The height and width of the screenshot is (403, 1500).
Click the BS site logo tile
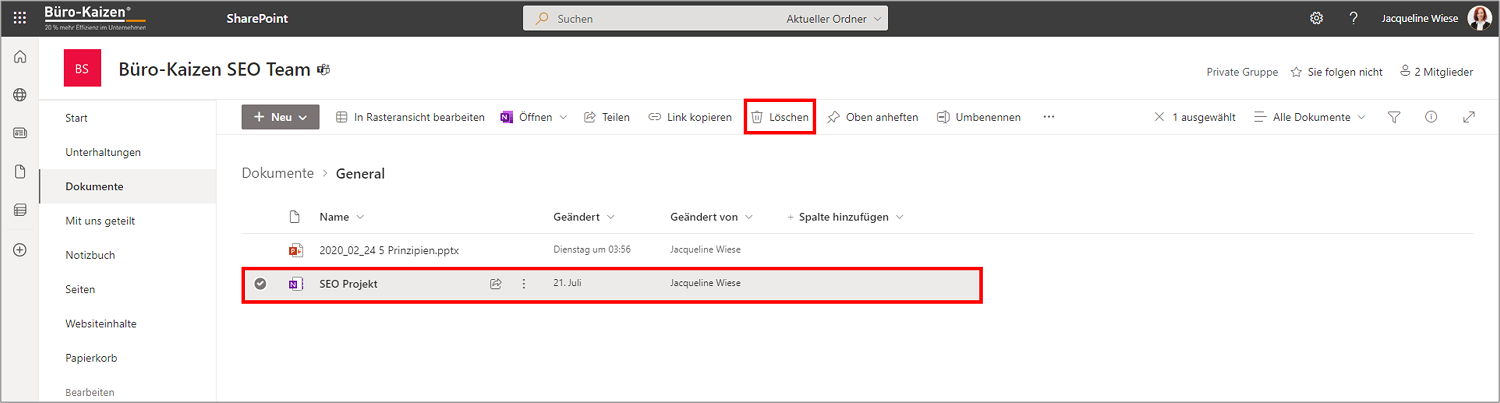(82, 69)
